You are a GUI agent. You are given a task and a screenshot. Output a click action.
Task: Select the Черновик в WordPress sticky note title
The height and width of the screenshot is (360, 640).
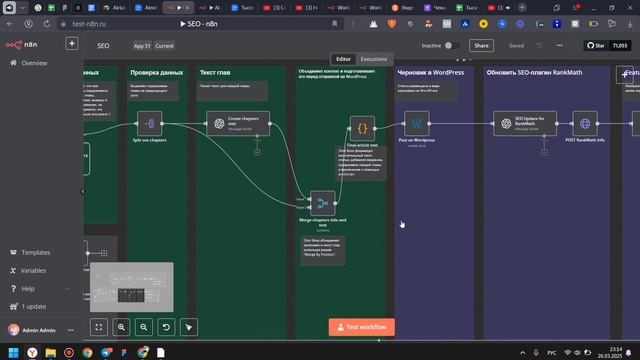[x=431, y=72]
